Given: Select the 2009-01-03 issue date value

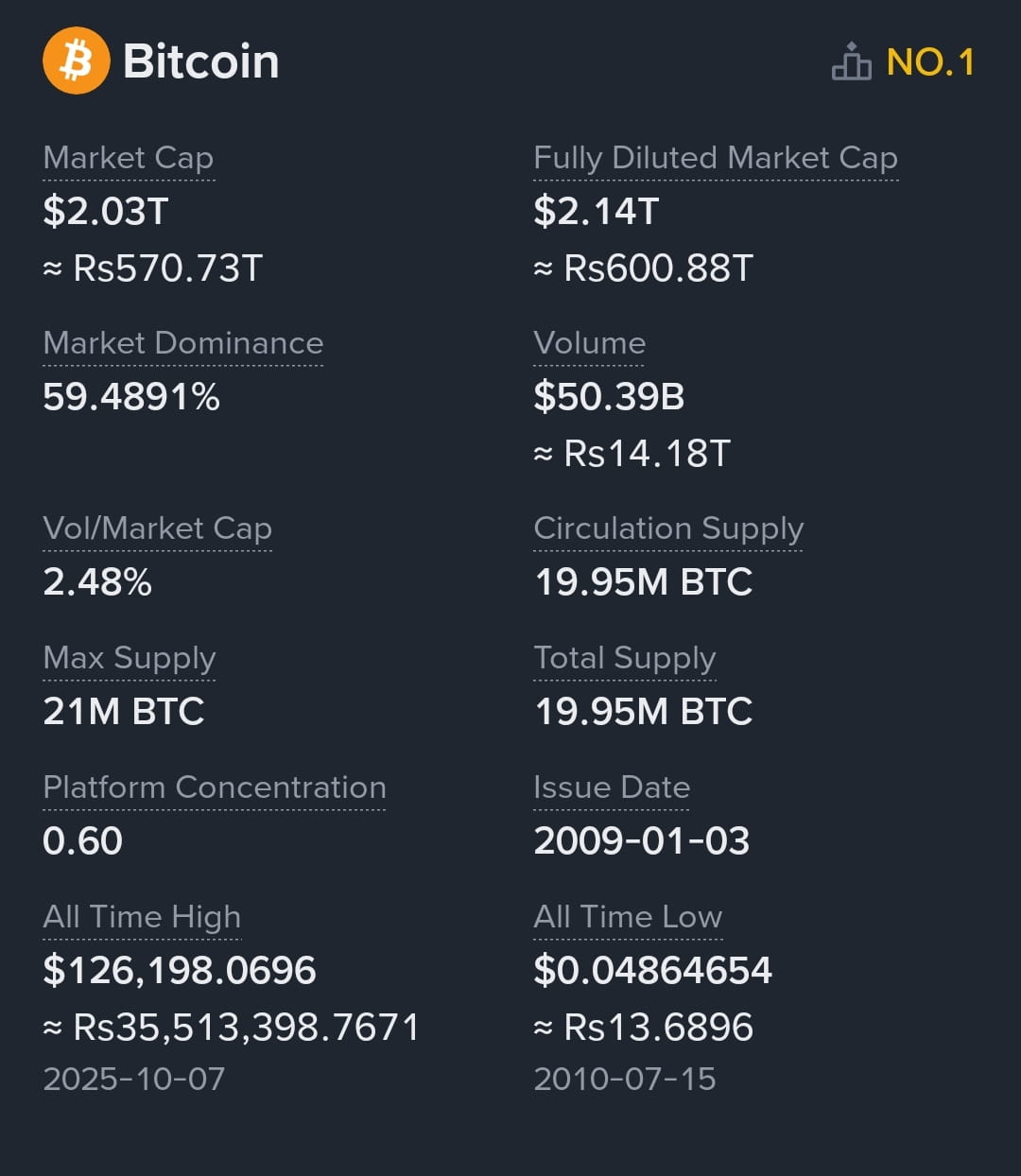Looking at the screenshot, I should (642, 840).
